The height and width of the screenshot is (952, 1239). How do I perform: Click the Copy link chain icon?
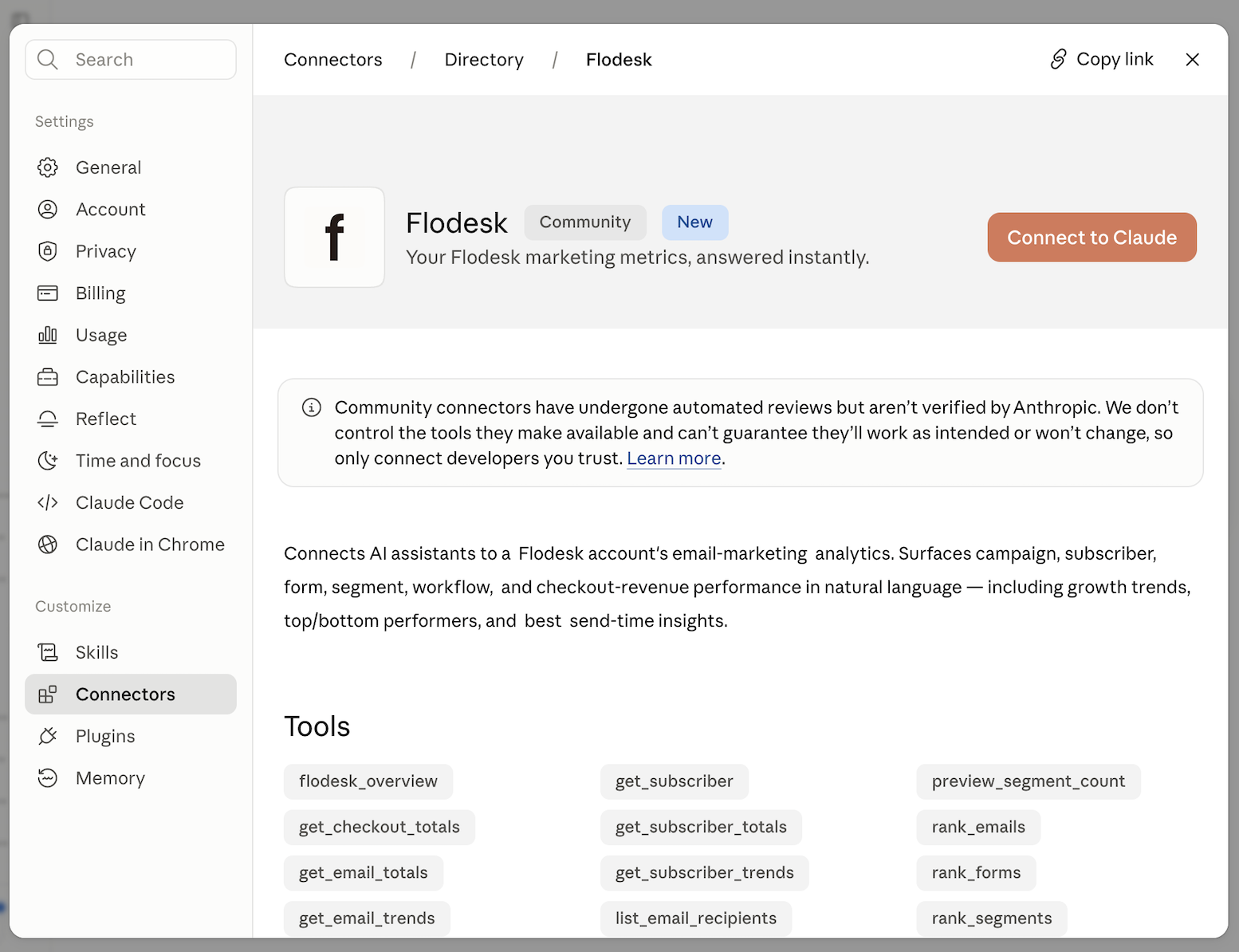[1058, 59]
